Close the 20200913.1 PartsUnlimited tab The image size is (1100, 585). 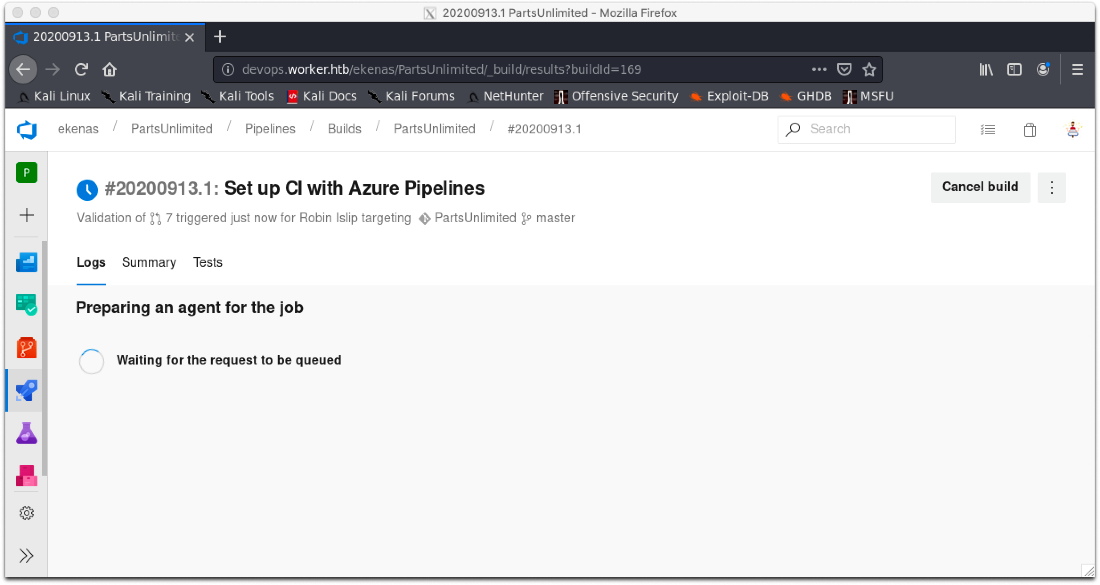[189, 37]
